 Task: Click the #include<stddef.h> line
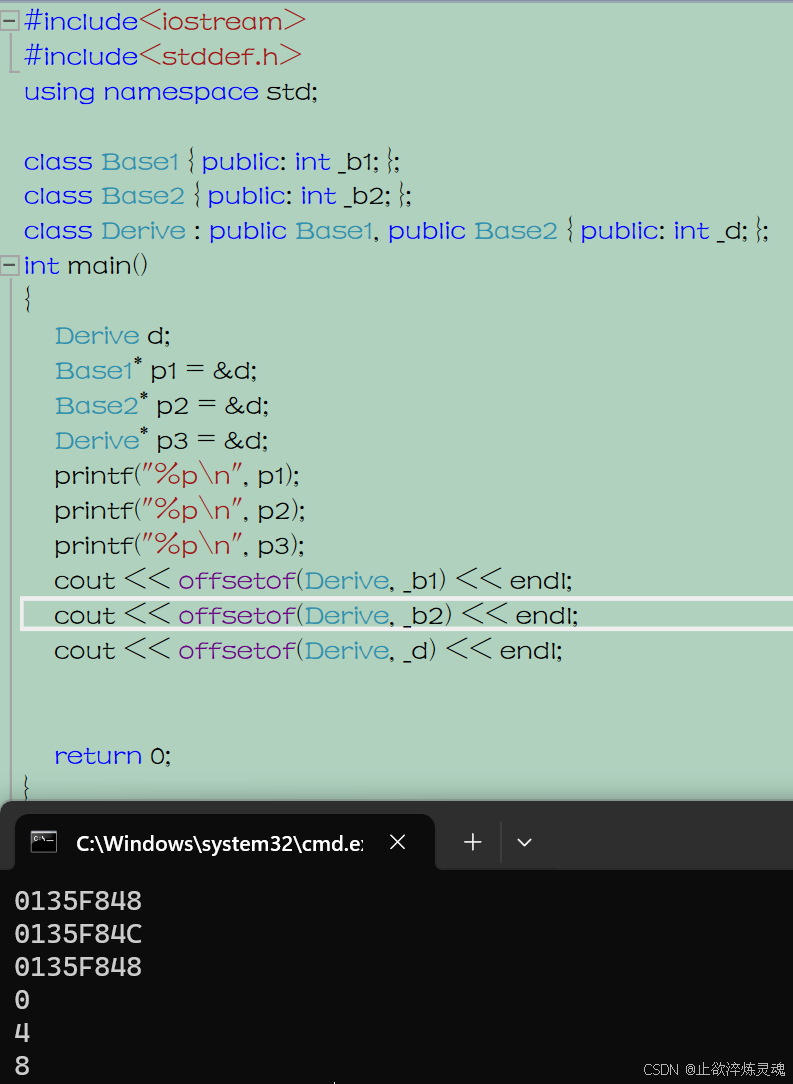[162, 56]
